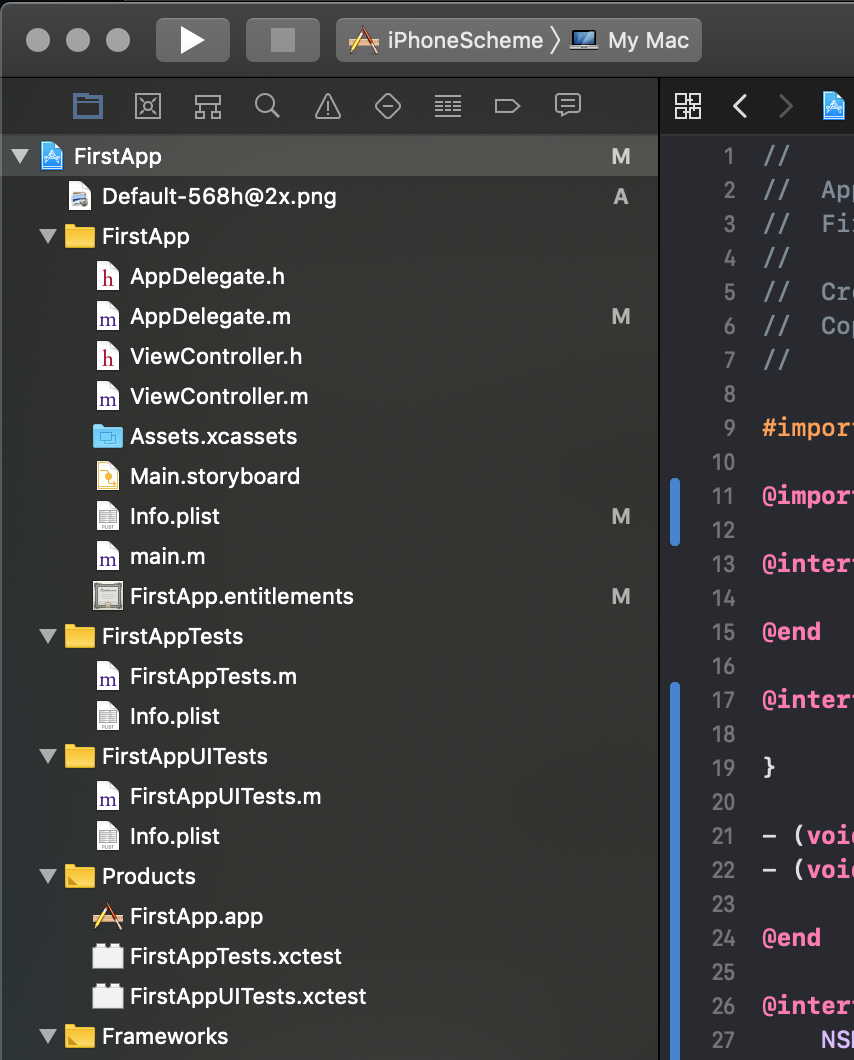Click the Stop button in toolbar
Screen dimensions: 854x1060
coord(283,40)
